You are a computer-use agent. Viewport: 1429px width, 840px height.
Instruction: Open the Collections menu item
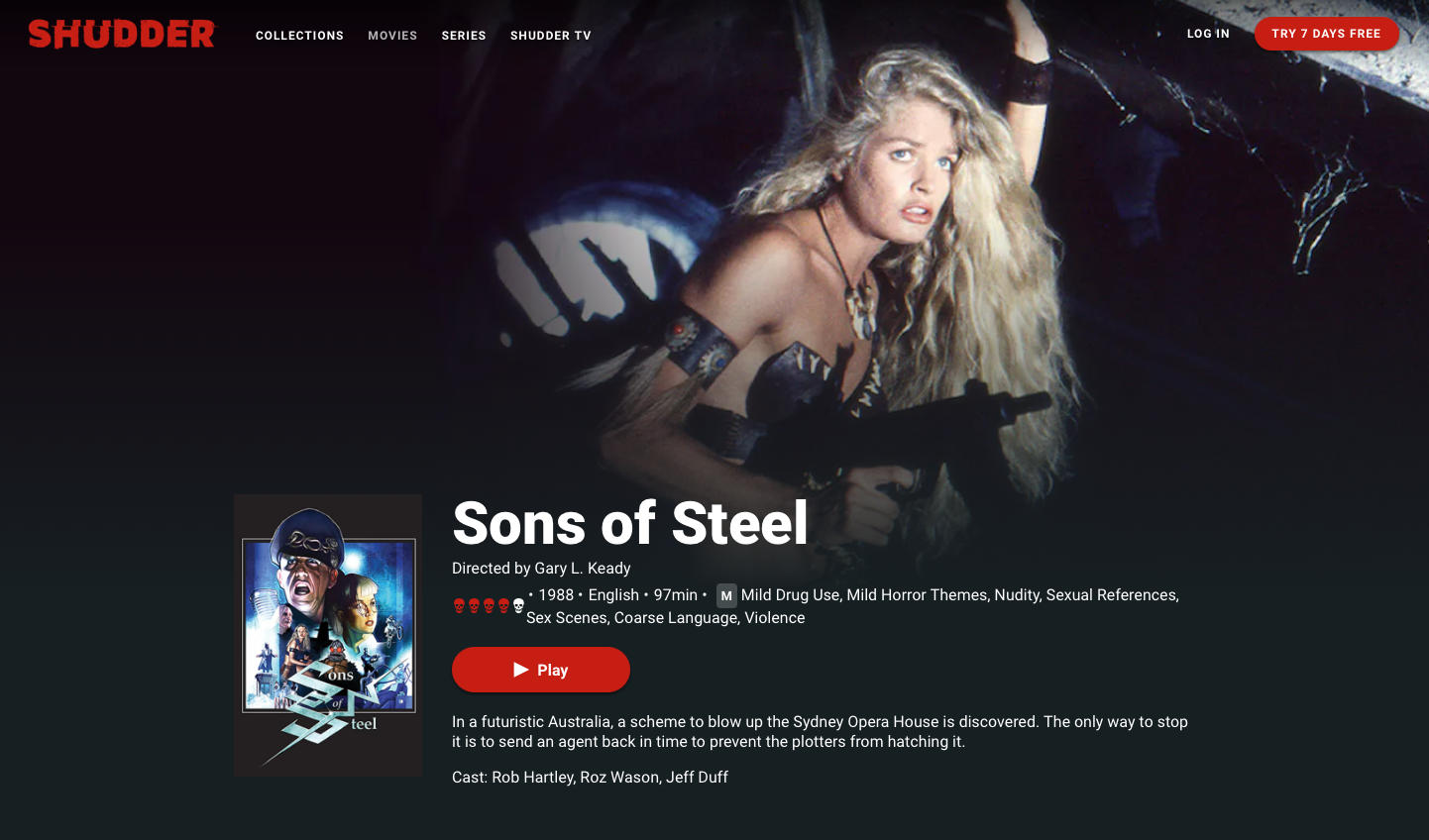[299, 36]
